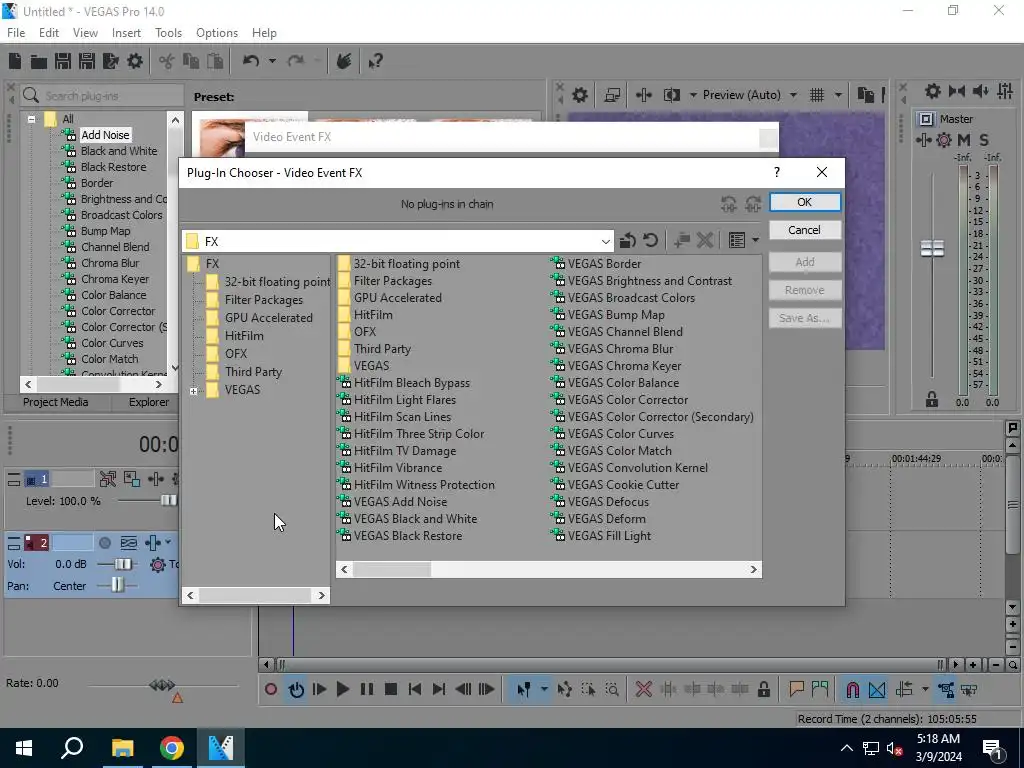
Task: Switch to Explorer tab
Action: click(x=148, y=402)
